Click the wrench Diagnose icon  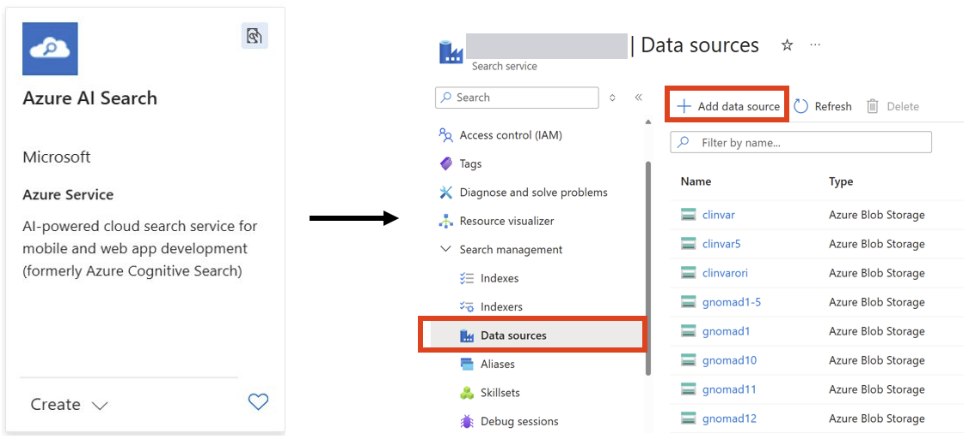tap(446, 192)
